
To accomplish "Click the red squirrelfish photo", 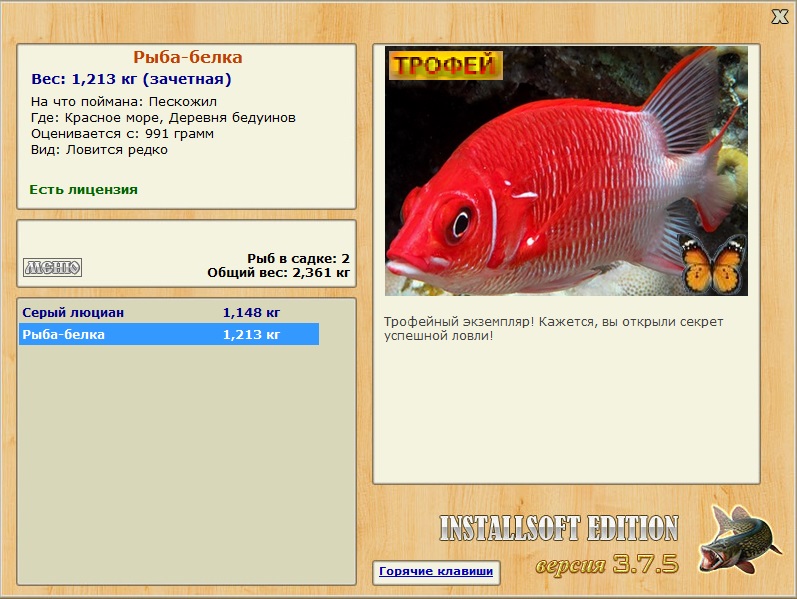I will coord(566,171).
